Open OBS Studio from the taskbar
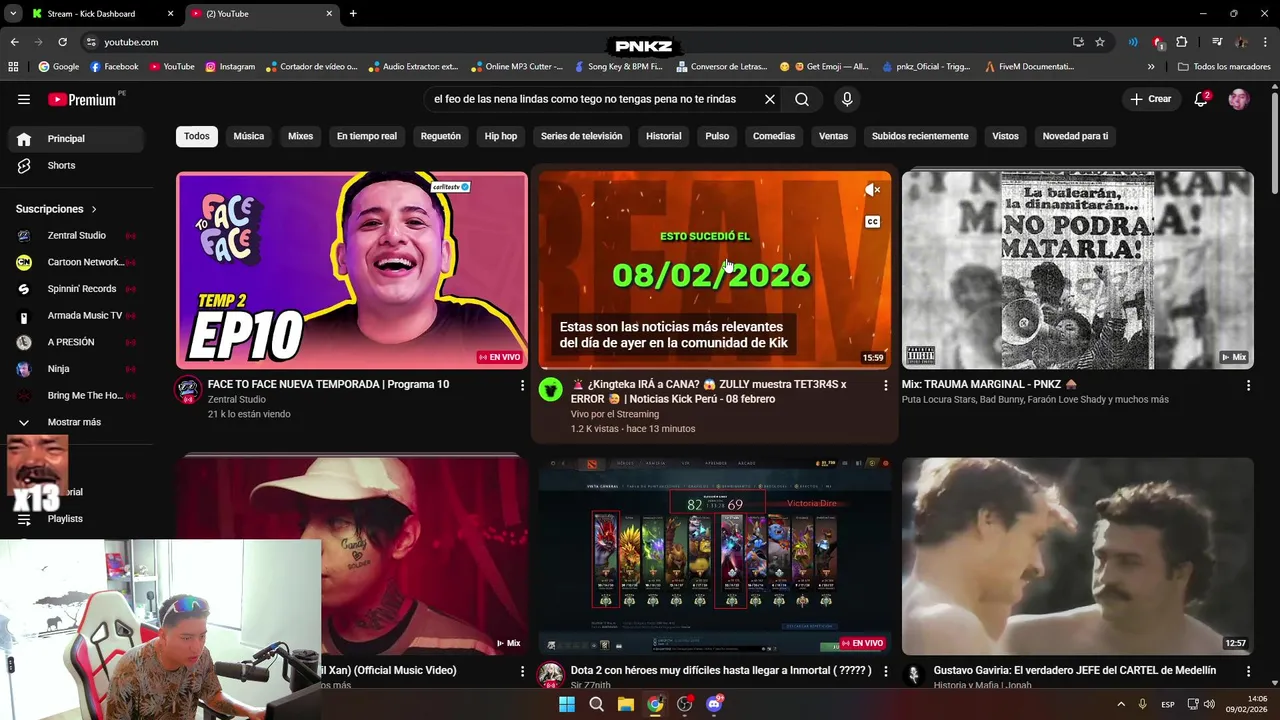Image resolution: width=1280 pixels, height=720 pixels. pos(685,704)
